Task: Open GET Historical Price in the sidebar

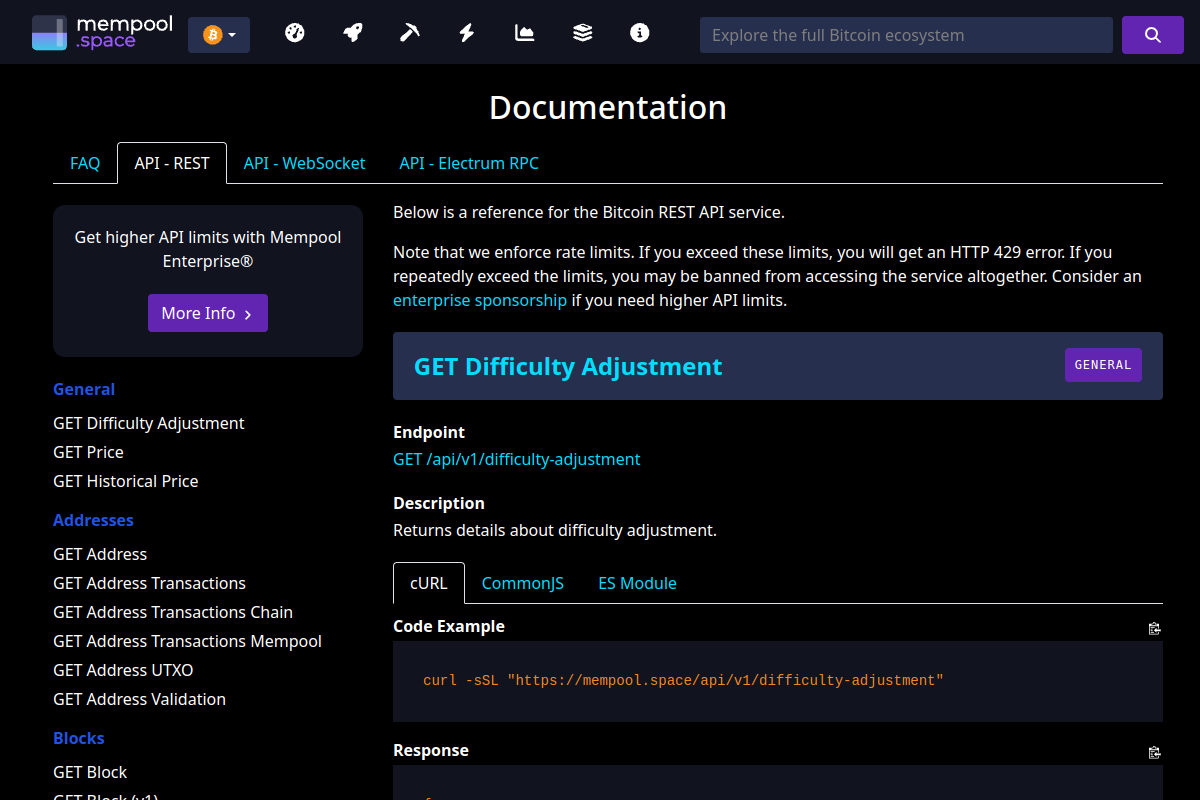Action: click(126, 481)
